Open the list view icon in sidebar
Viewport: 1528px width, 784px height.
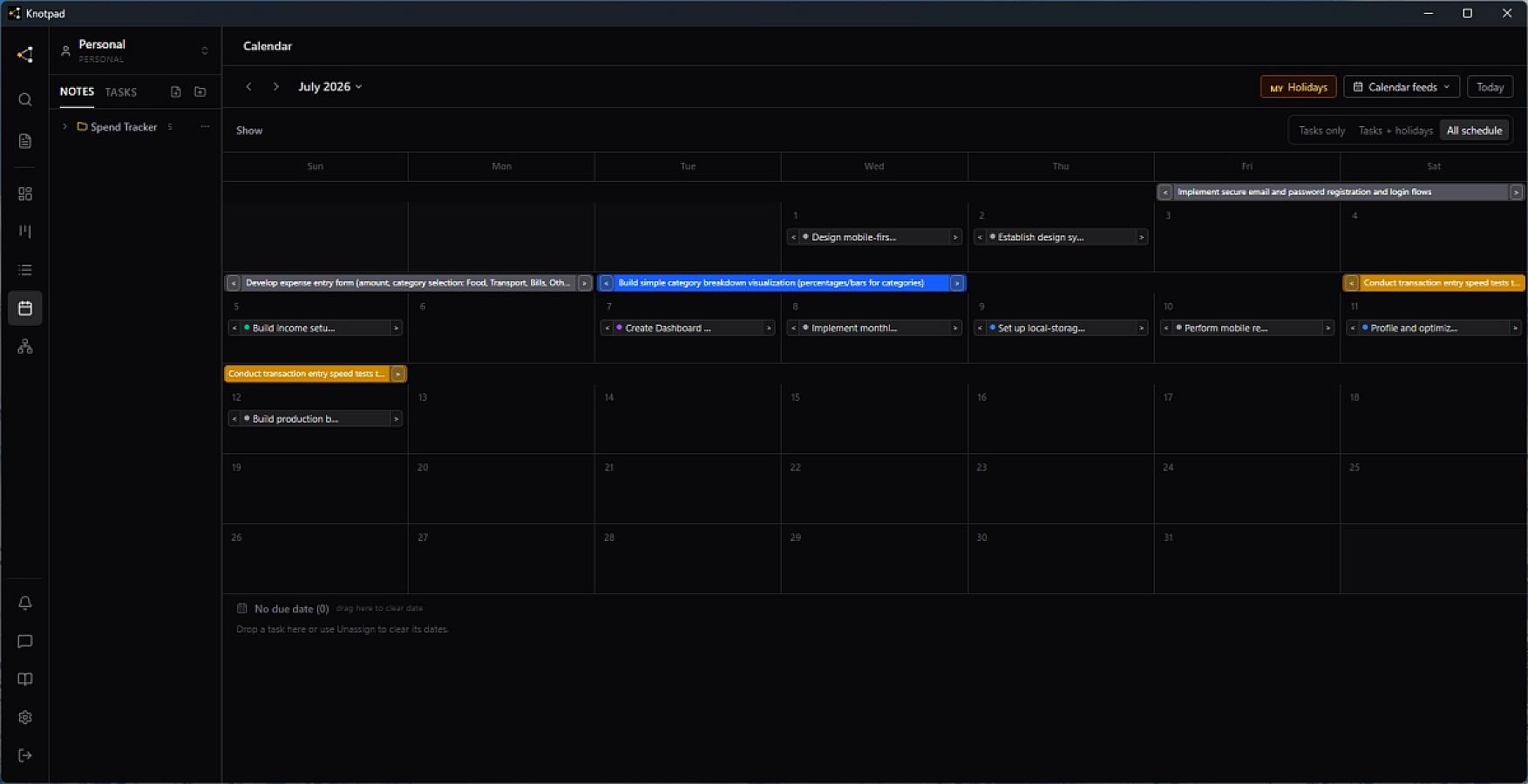click(25, 270)
